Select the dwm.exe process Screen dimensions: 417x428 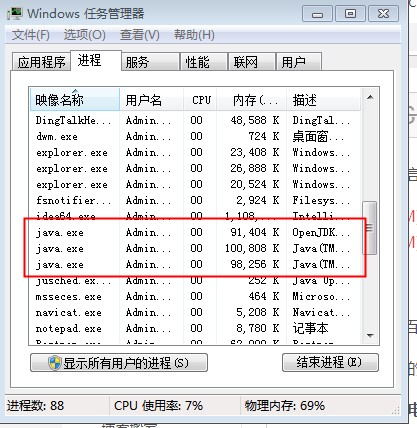tap(195, 136)
